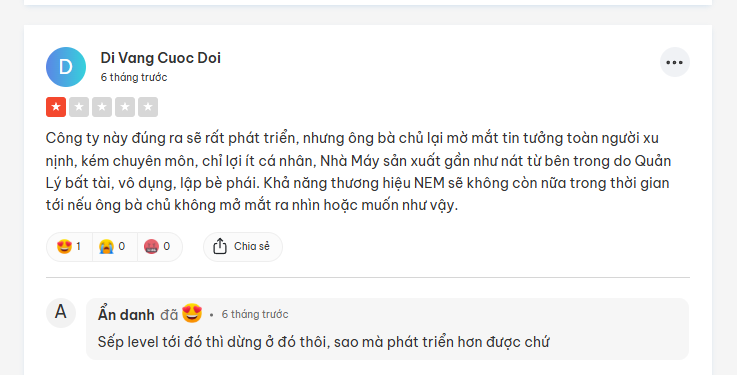Click the share arrow icon
This screenshot has height=375, width=737.
pyautogui.click(x=220, y=246)
